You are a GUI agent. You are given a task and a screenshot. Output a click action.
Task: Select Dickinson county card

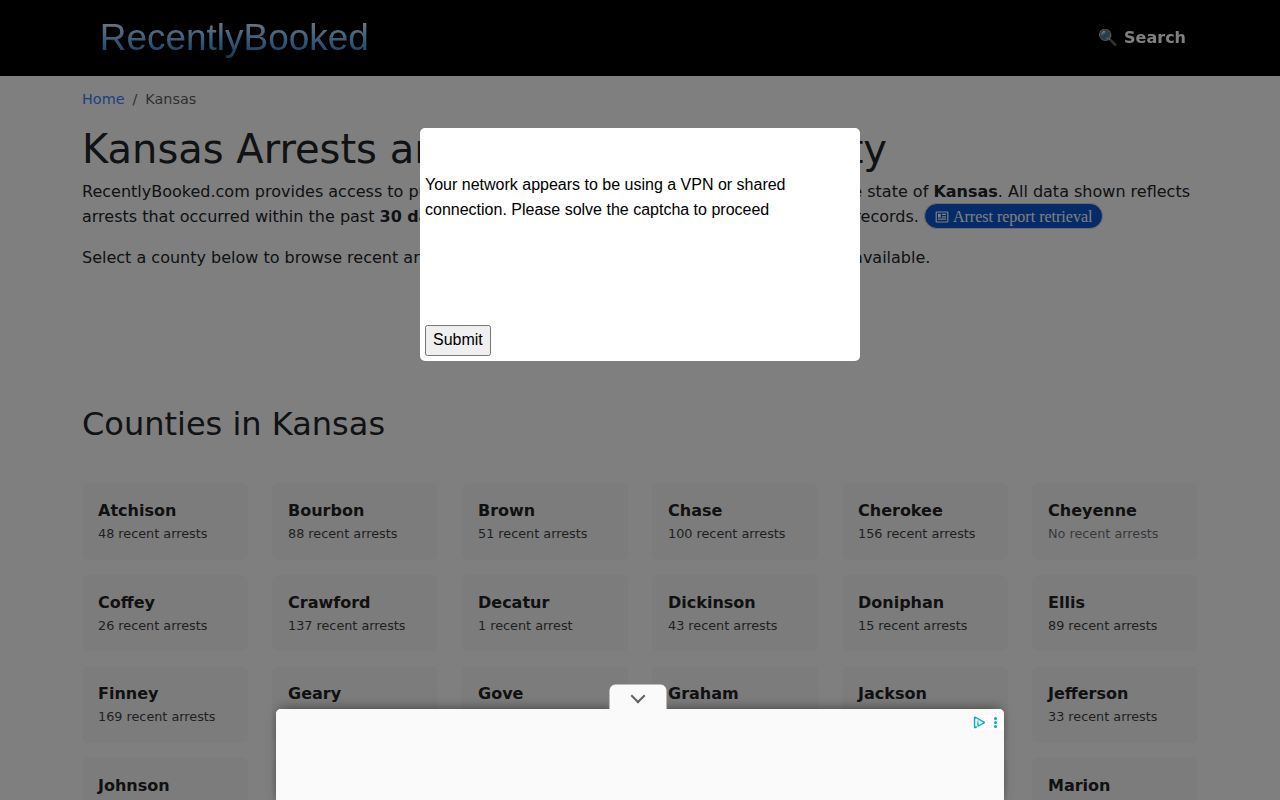(x=735, y=613)
